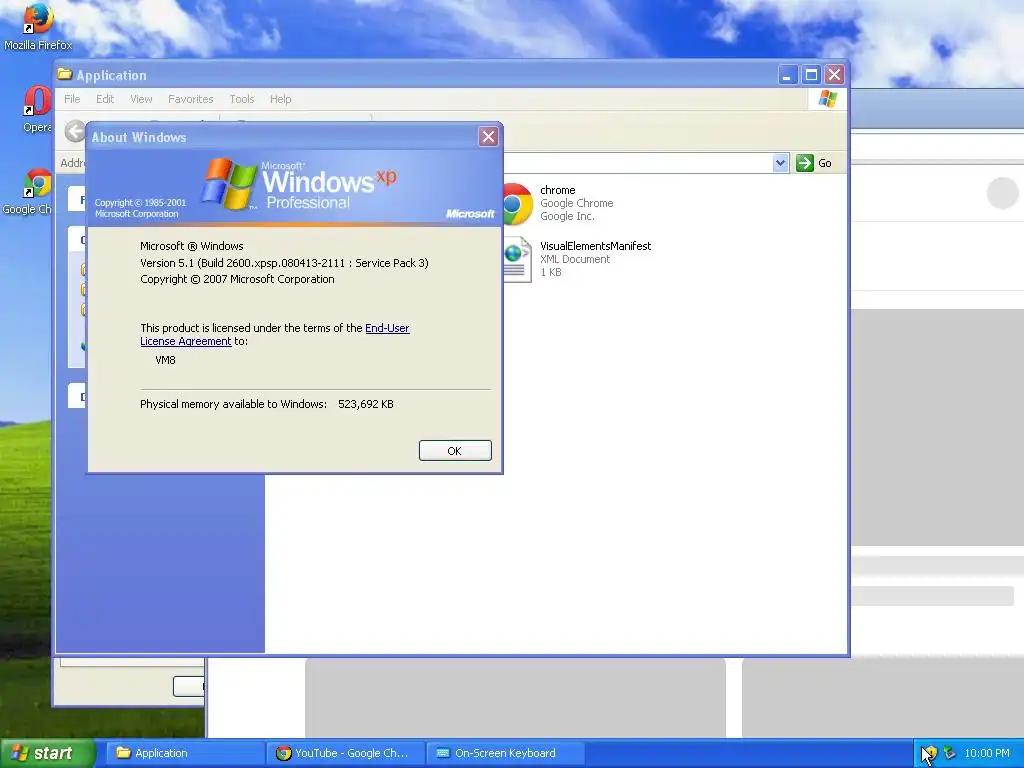The image size is (1024, 768).
Task: Open the Tools menu
Action: [242, 99]
